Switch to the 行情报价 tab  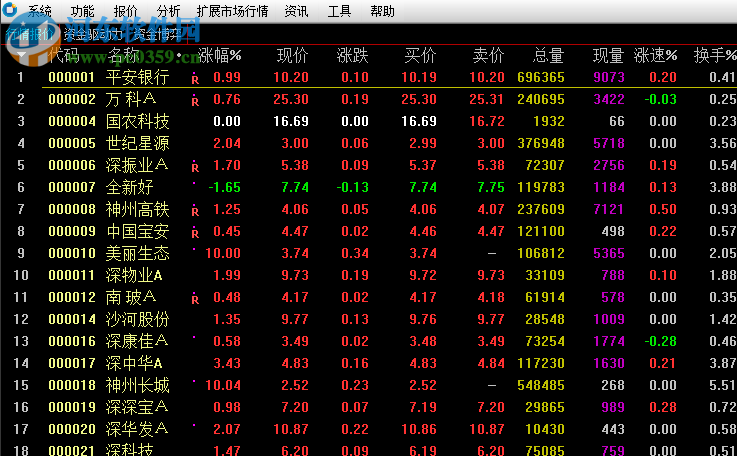[30, 34]
